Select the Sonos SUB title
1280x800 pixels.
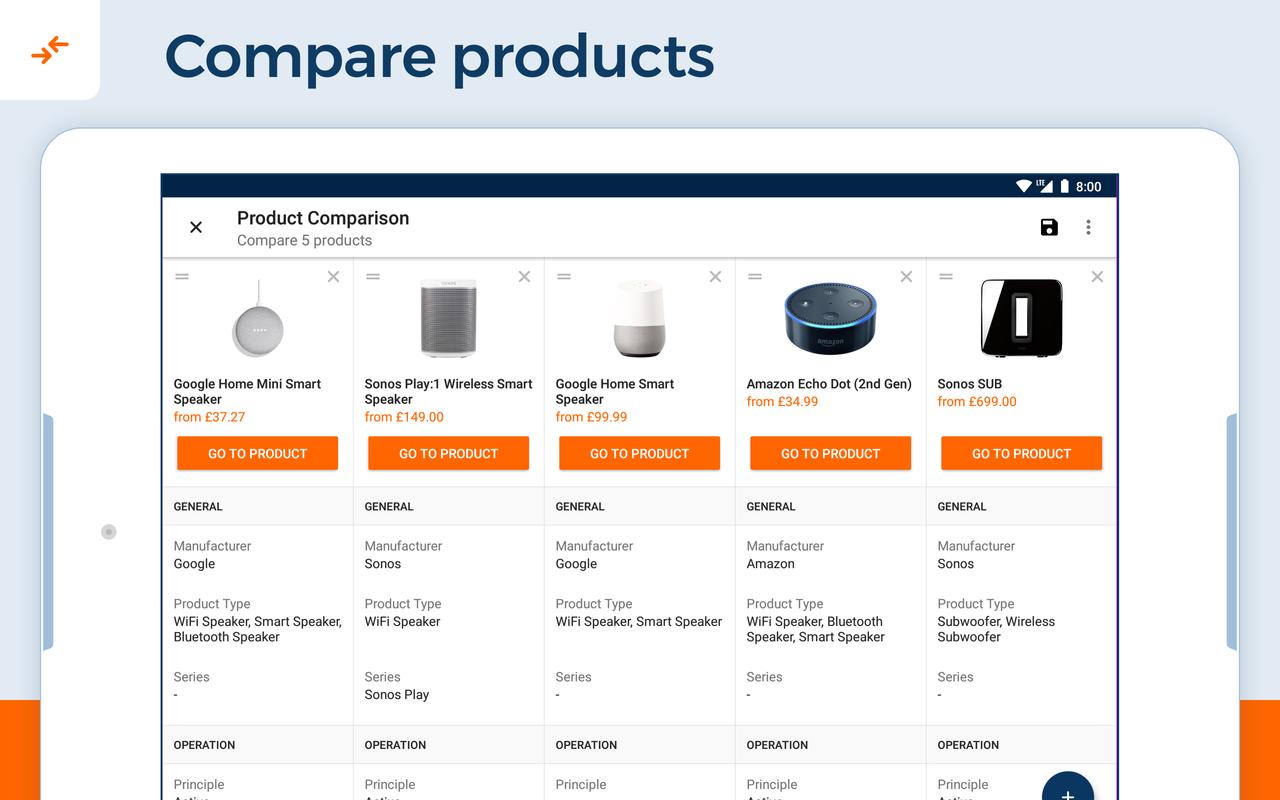(969, 384)
